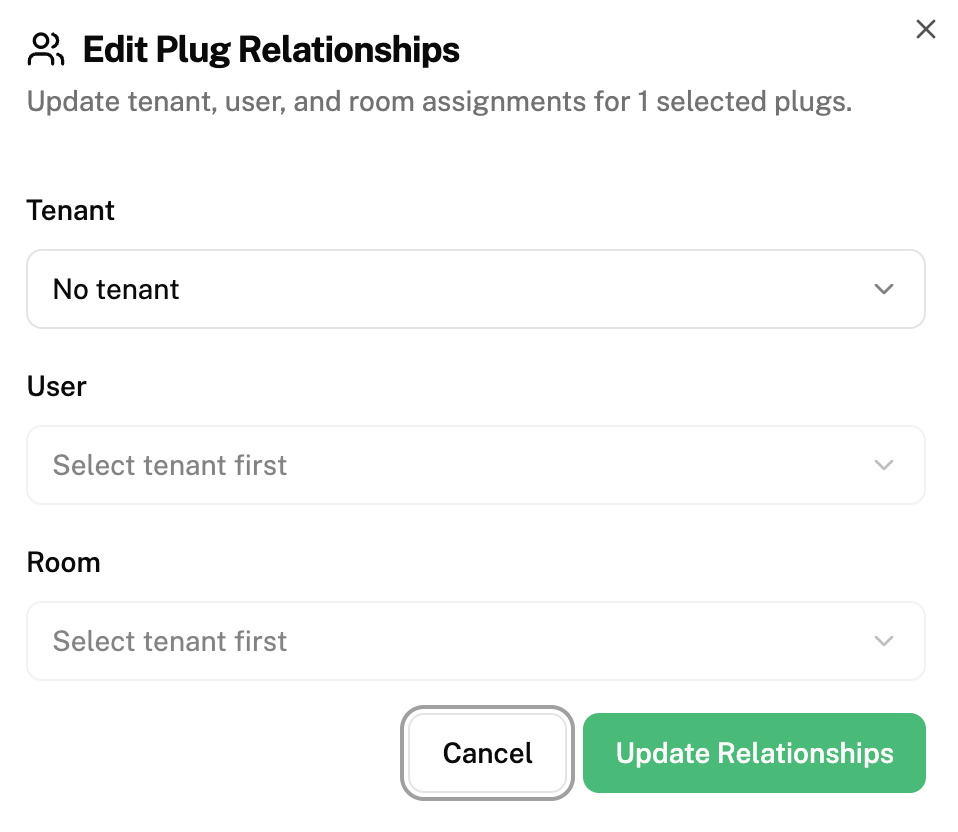Click the Select tenant first placeholder under Room
The image size is (958, 832).
tap(169, 641)
